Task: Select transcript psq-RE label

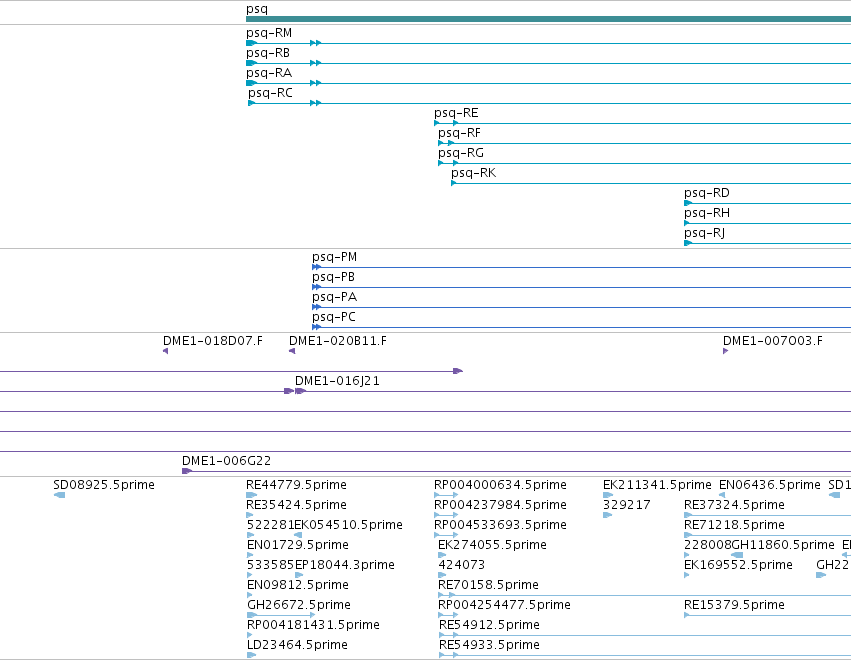Action: (x=456, y=113)
